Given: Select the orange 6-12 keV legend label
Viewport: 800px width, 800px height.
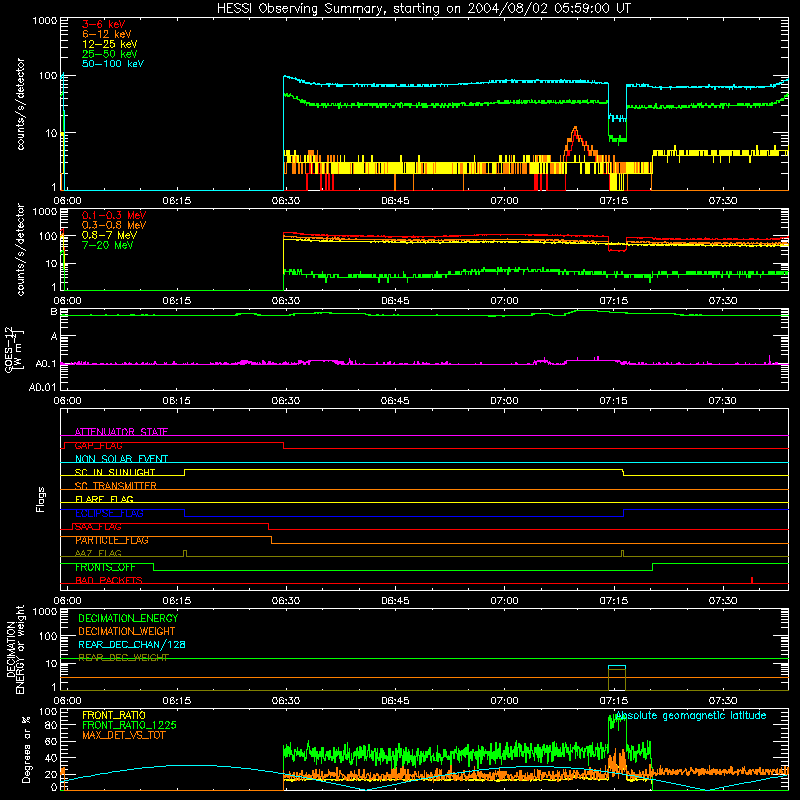Looking at the screenshot, I should pos(107,34).
